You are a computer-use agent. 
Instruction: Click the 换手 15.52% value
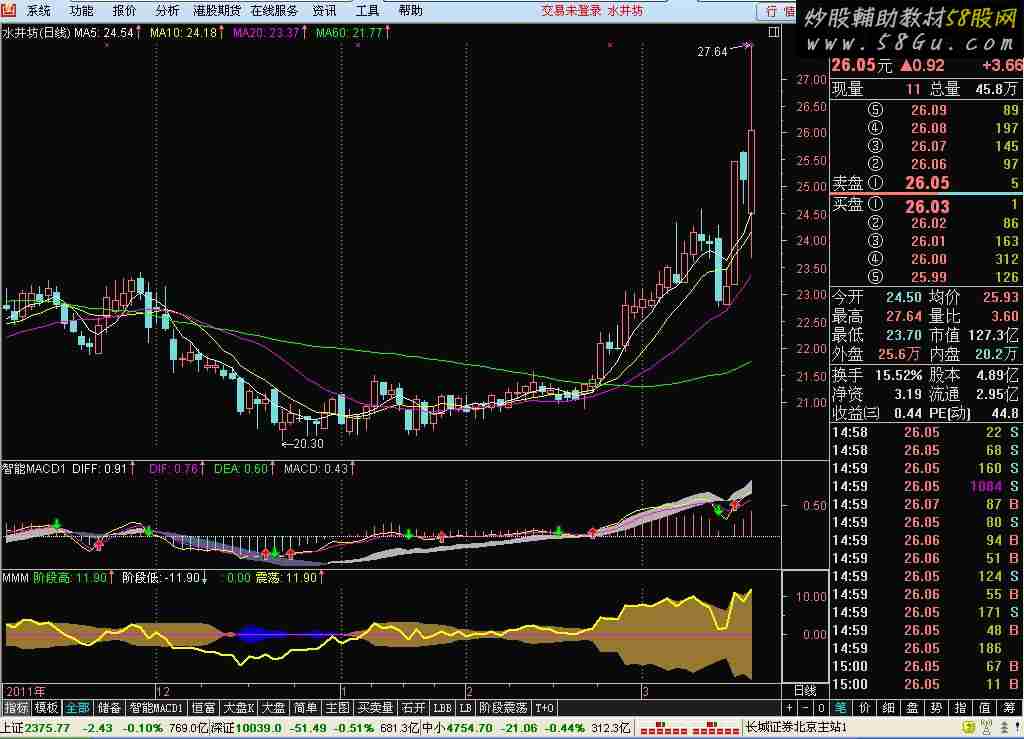(898, 375)
